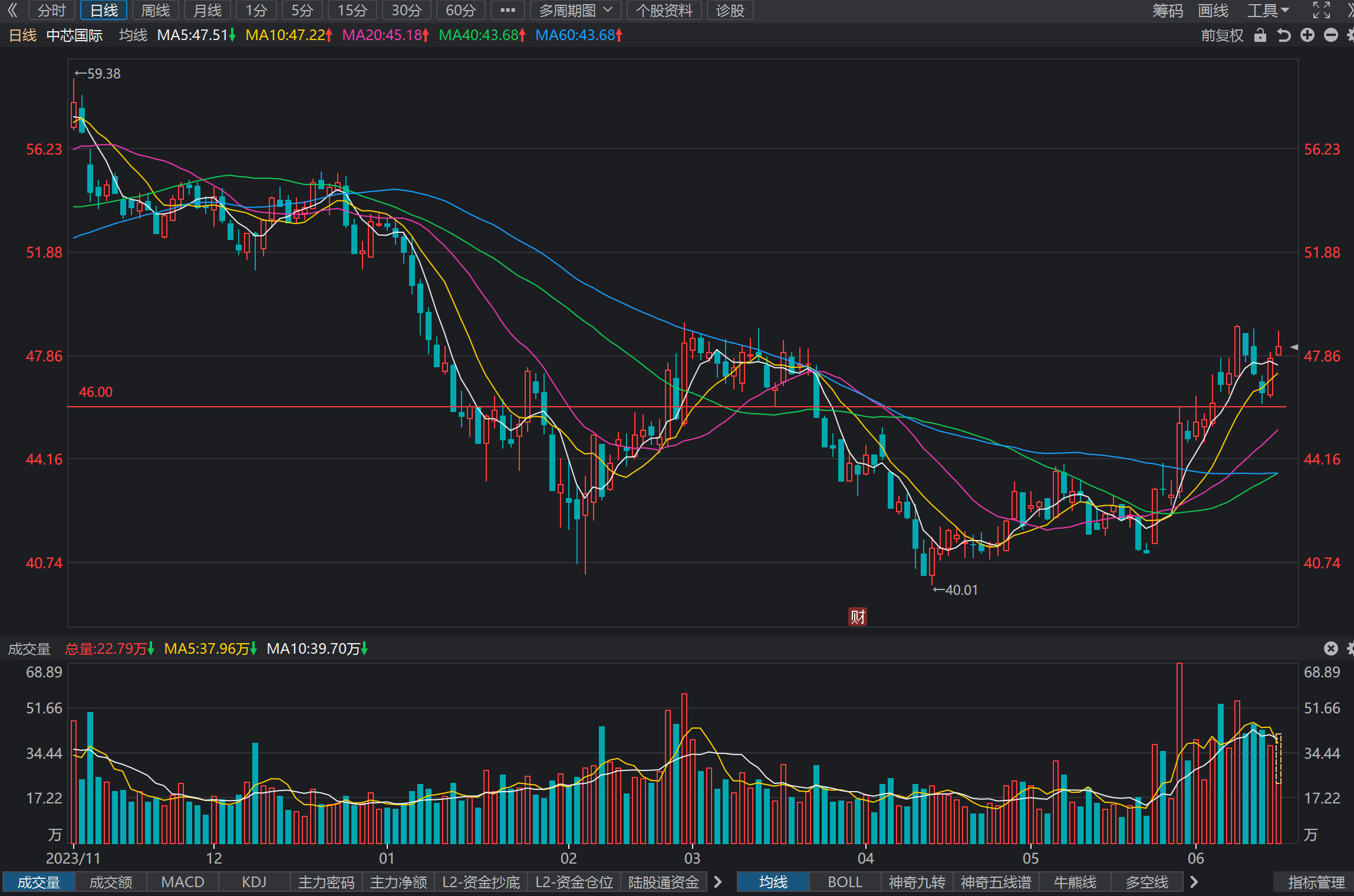Click the volume MA10:39.70万 label
The image size is (1354, 896).
[317, 649]
